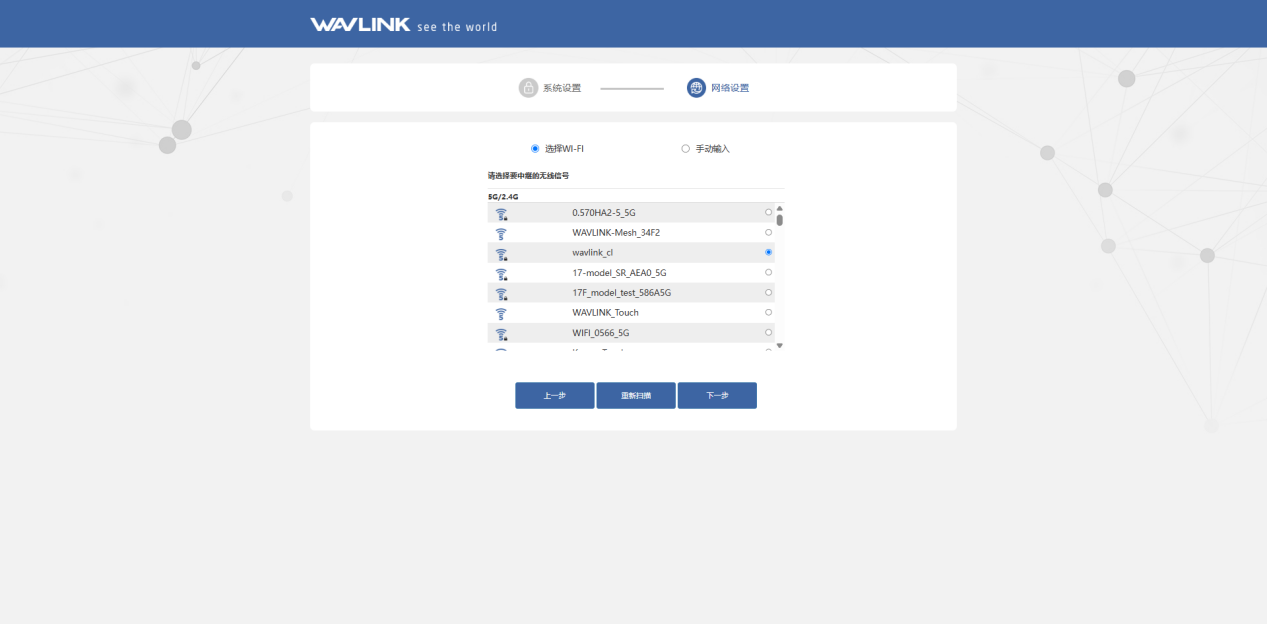This screenshot has height=624, width=1267.
Task: Choose radio button for 0.570HA2-5_5G network
Action: (x=768, y=212)
